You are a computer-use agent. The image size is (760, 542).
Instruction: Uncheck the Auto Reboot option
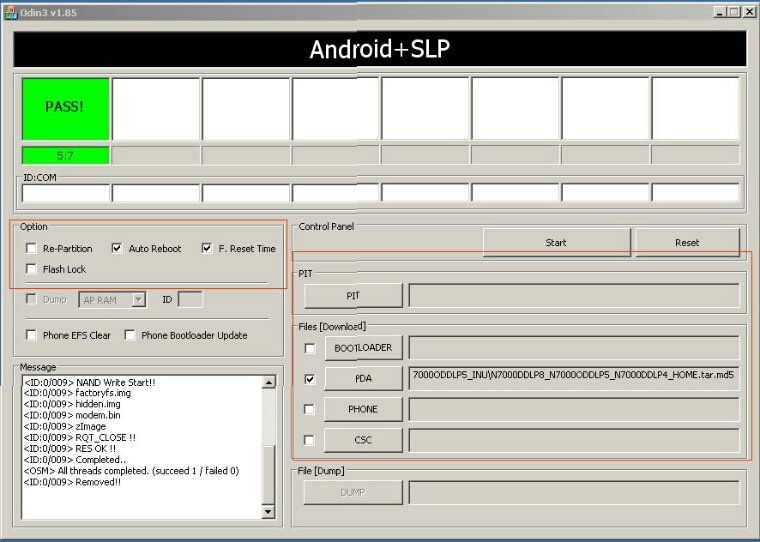[117, 248]
